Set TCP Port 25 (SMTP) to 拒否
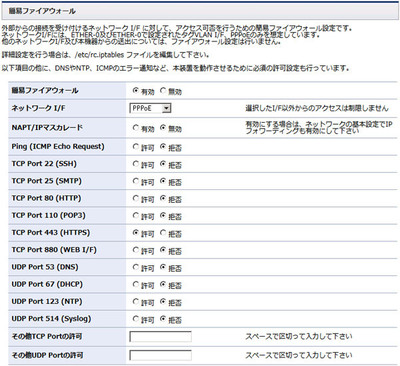Screen dimensions: 400x366 163,181
